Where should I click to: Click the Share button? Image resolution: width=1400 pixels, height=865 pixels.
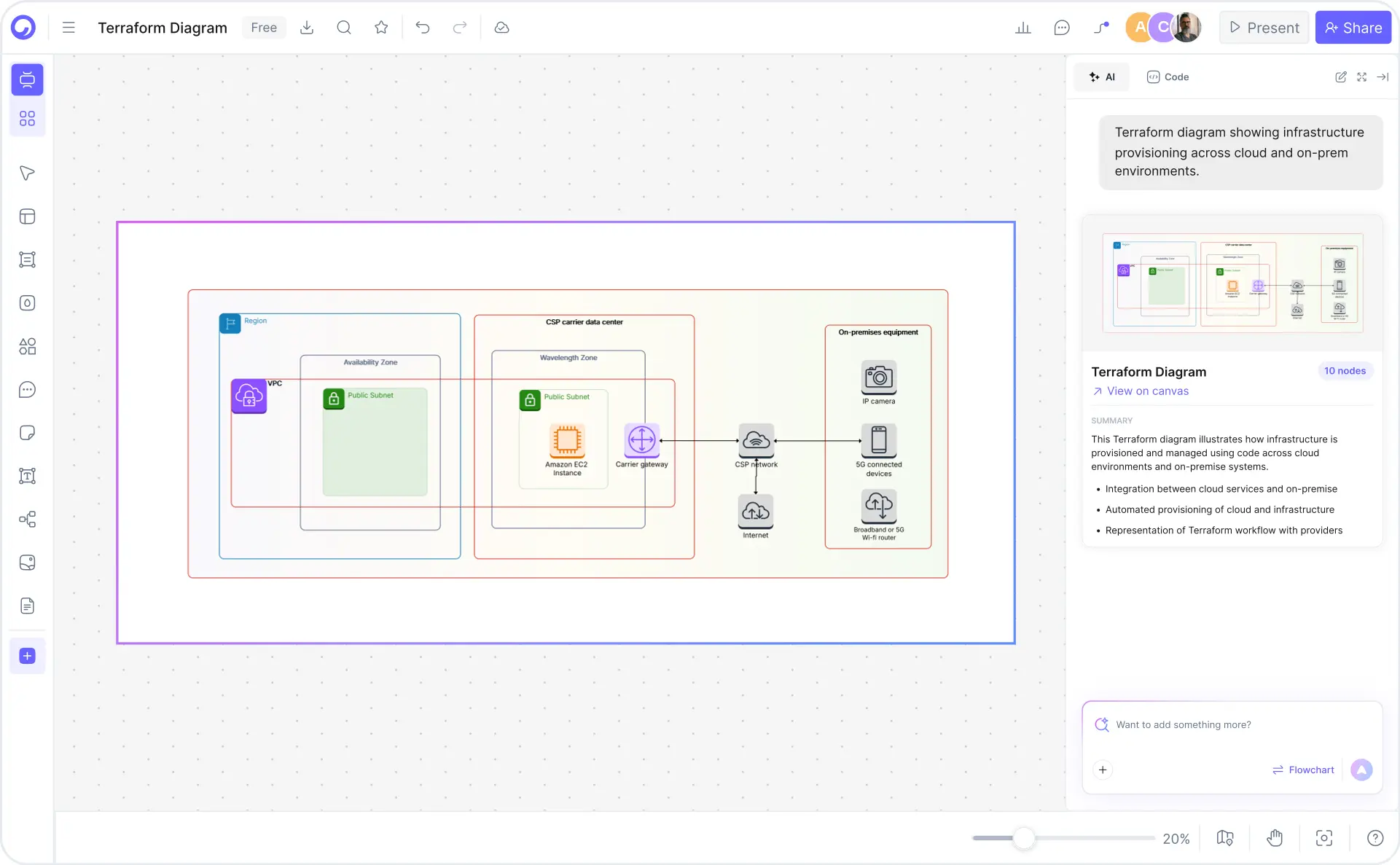1353,28
